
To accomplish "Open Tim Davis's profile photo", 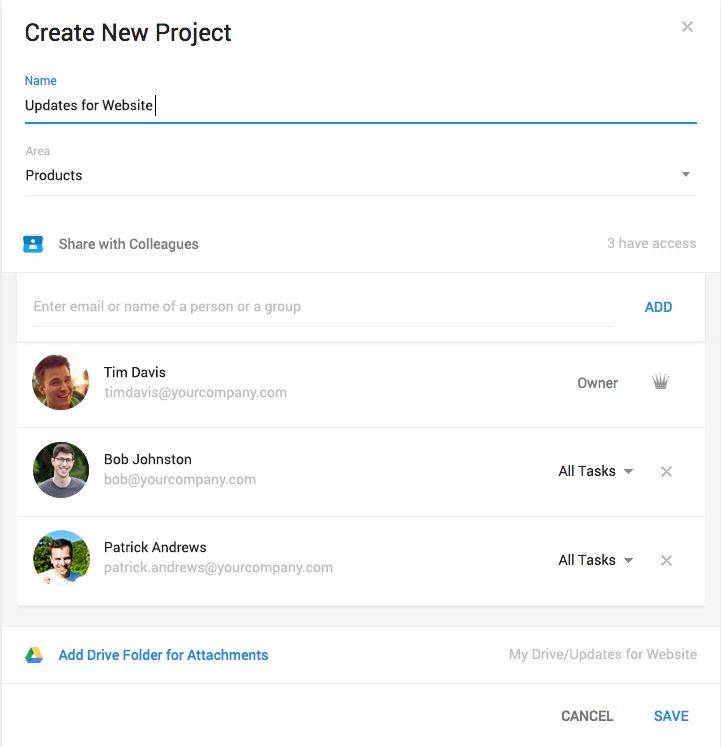I will pos(61,382).
